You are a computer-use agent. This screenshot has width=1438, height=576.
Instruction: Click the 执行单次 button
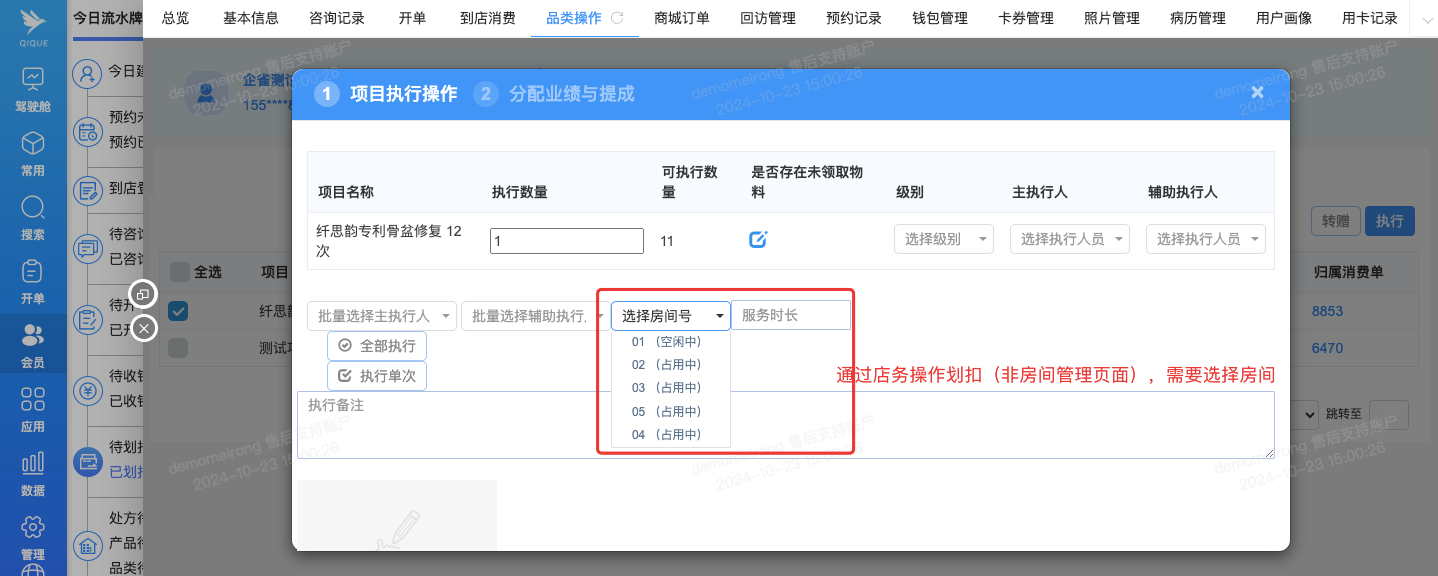tap(377, 376)
